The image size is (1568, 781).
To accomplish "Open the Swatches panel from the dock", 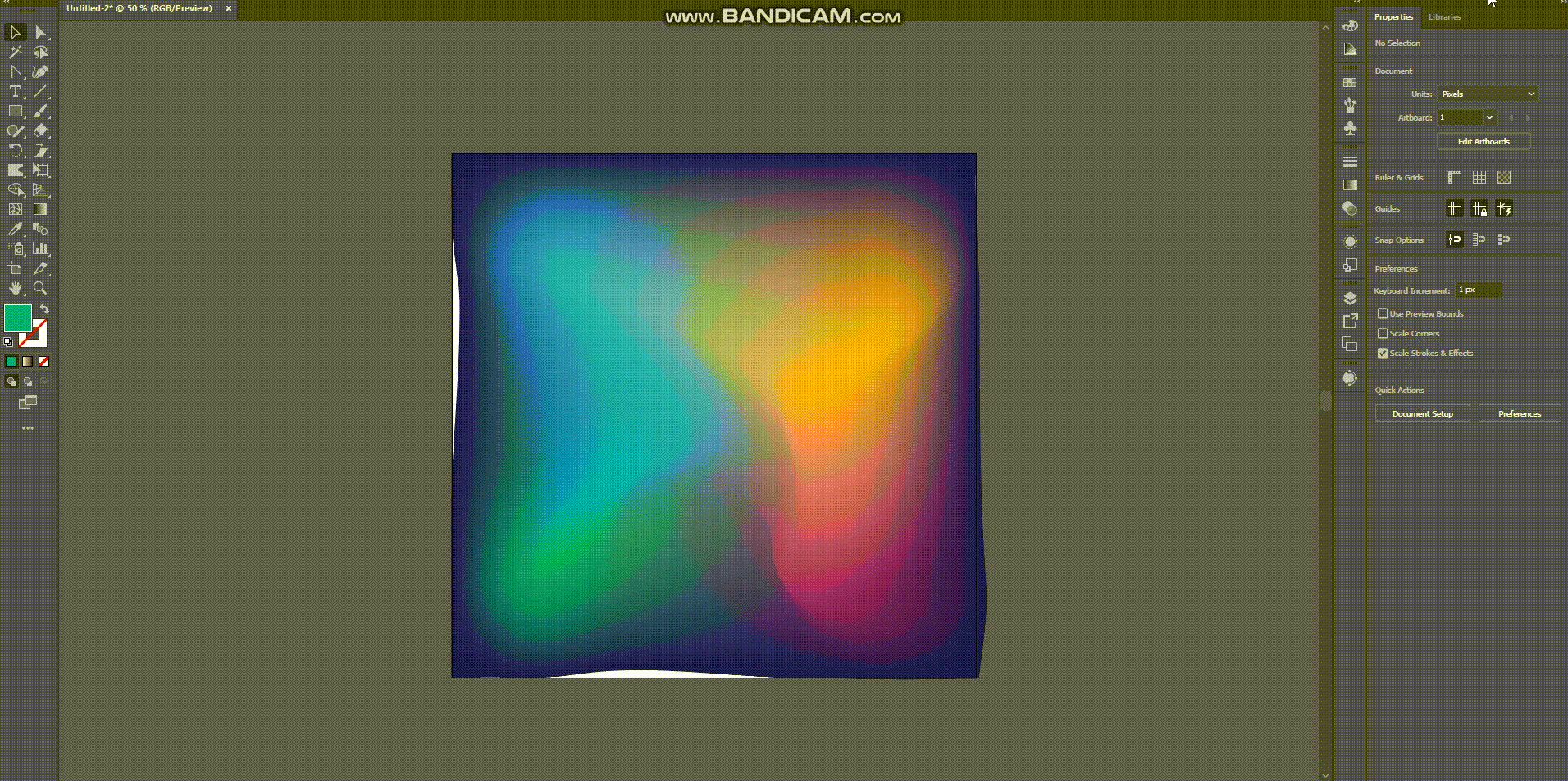I will [1350, 82].
